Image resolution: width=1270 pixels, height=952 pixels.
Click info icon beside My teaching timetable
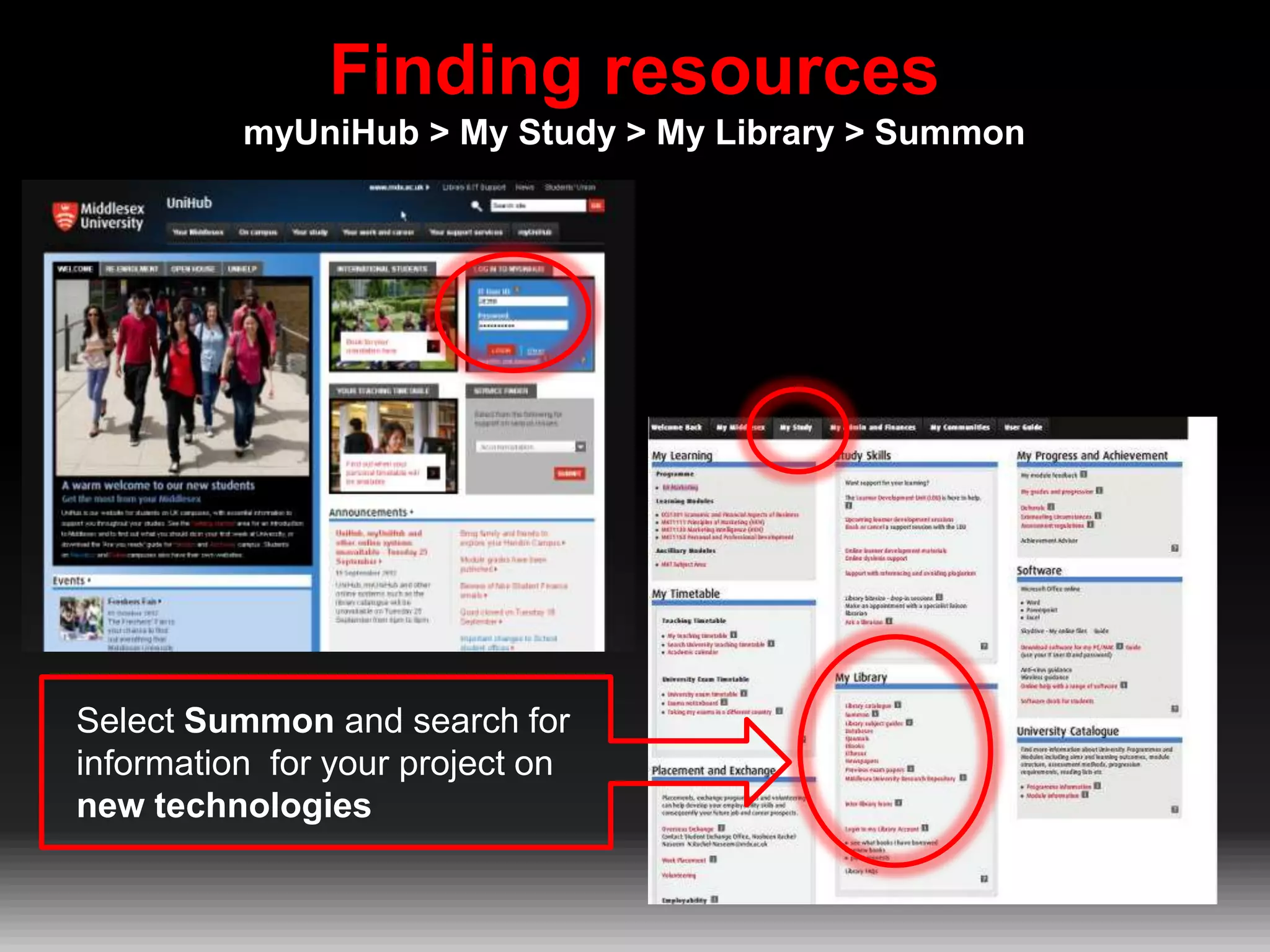pos(734,635)
